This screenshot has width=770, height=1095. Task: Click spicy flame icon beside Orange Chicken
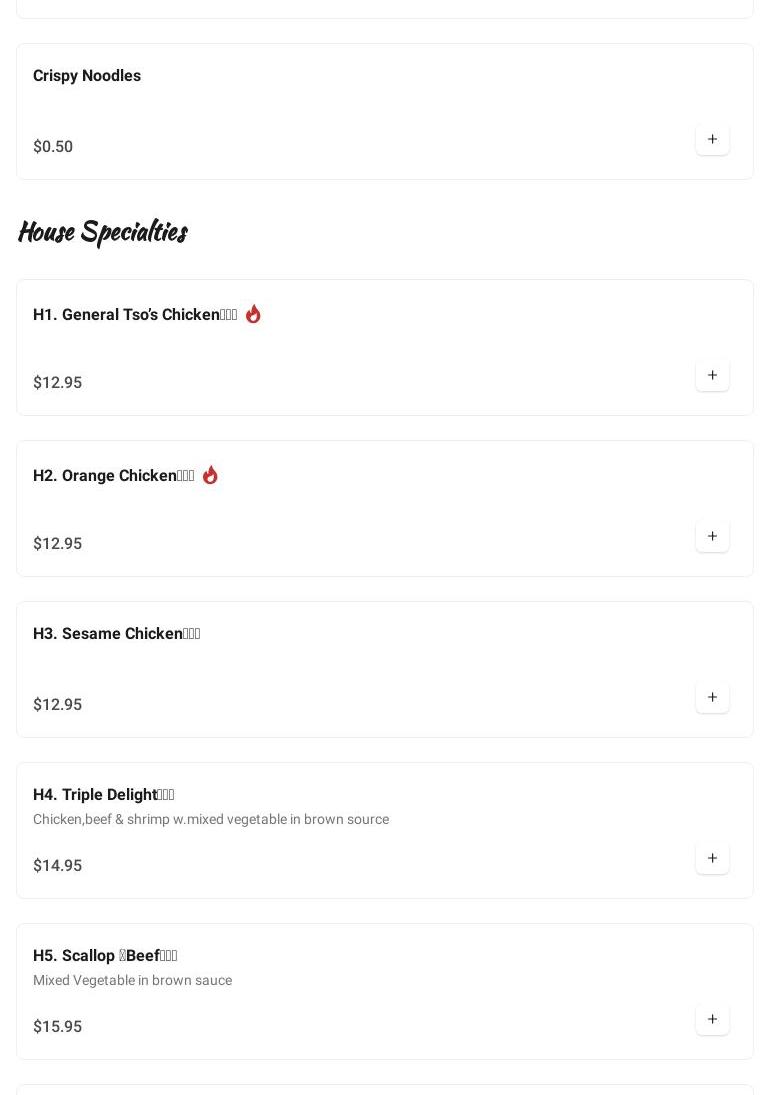pyautogui.click(x=210, y=475)
